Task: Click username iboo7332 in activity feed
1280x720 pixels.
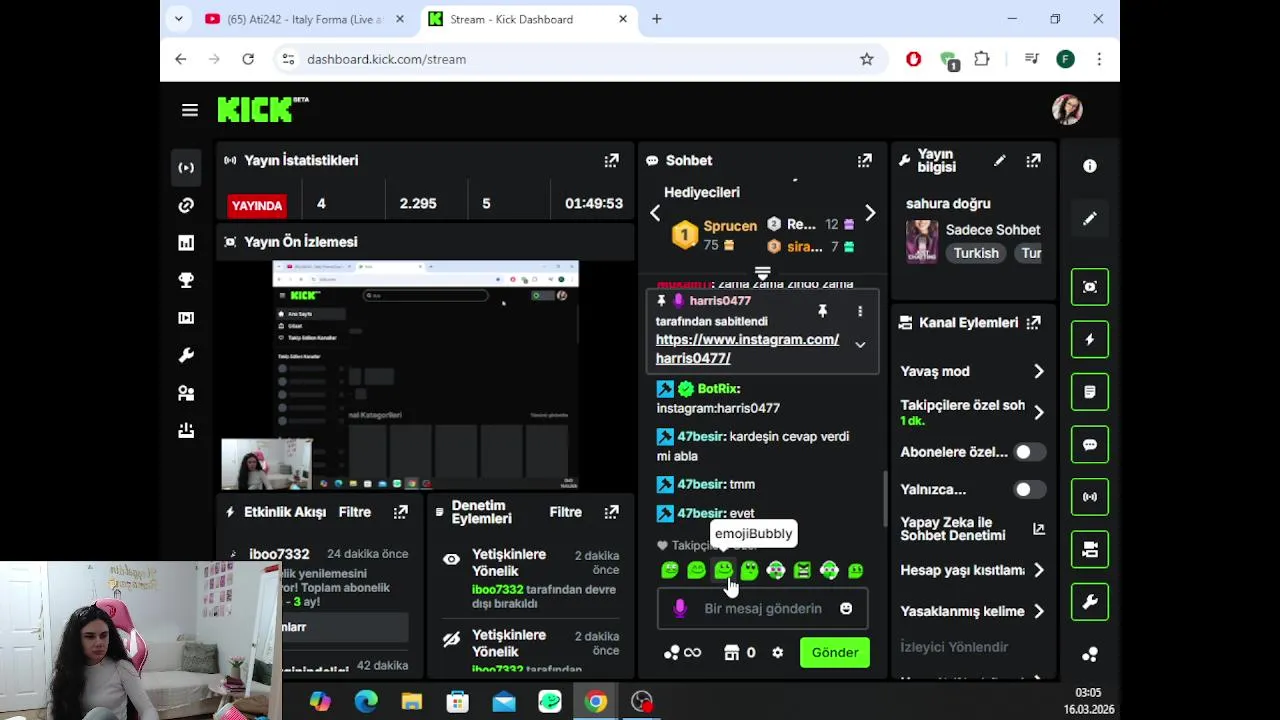Action: pos(279,554)
